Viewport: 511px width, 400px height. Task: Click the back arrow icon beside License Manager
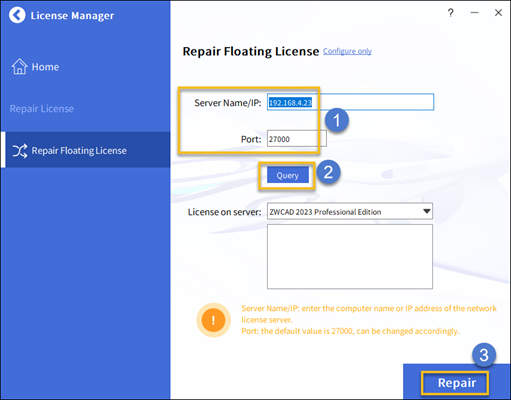[x=17, y=15]
